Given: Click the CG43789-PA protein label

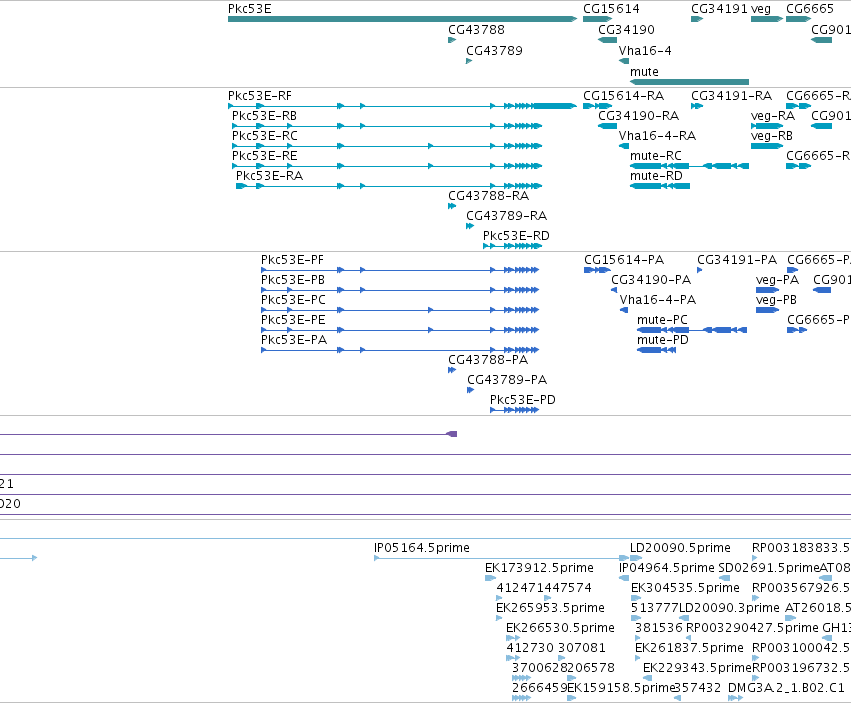Looking at the screenshot, I should (507, 380).
